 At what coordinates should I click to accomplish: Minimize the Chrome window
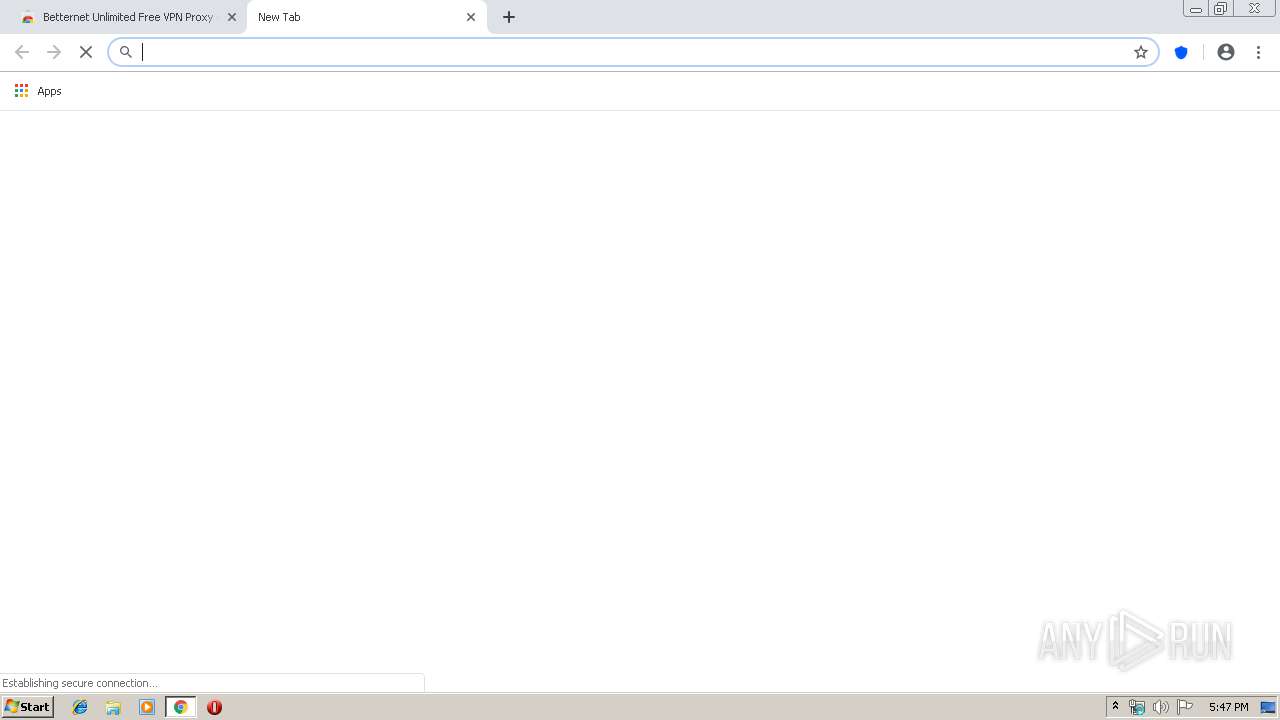tap(1196, 9)
